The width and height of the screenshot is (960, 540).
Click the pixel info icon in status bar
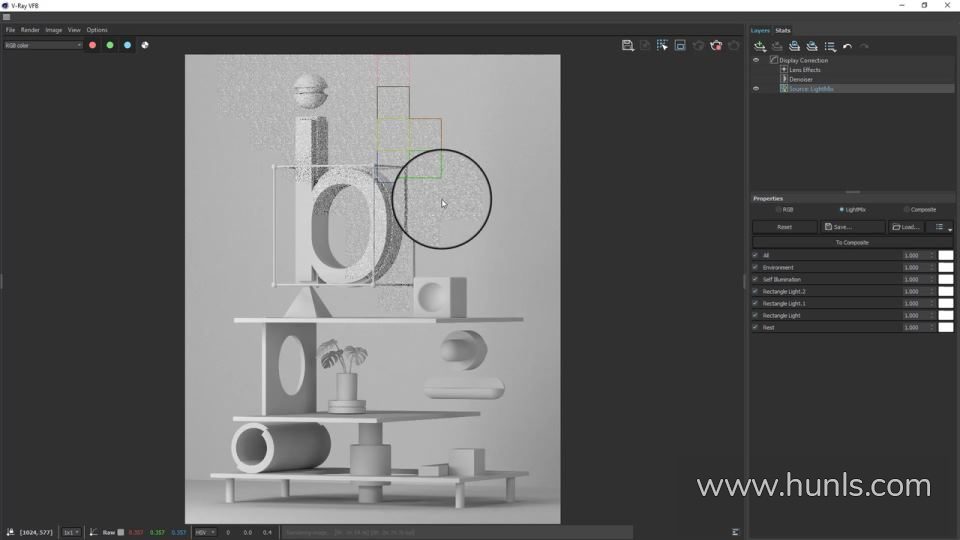click(x=10, y=532)
